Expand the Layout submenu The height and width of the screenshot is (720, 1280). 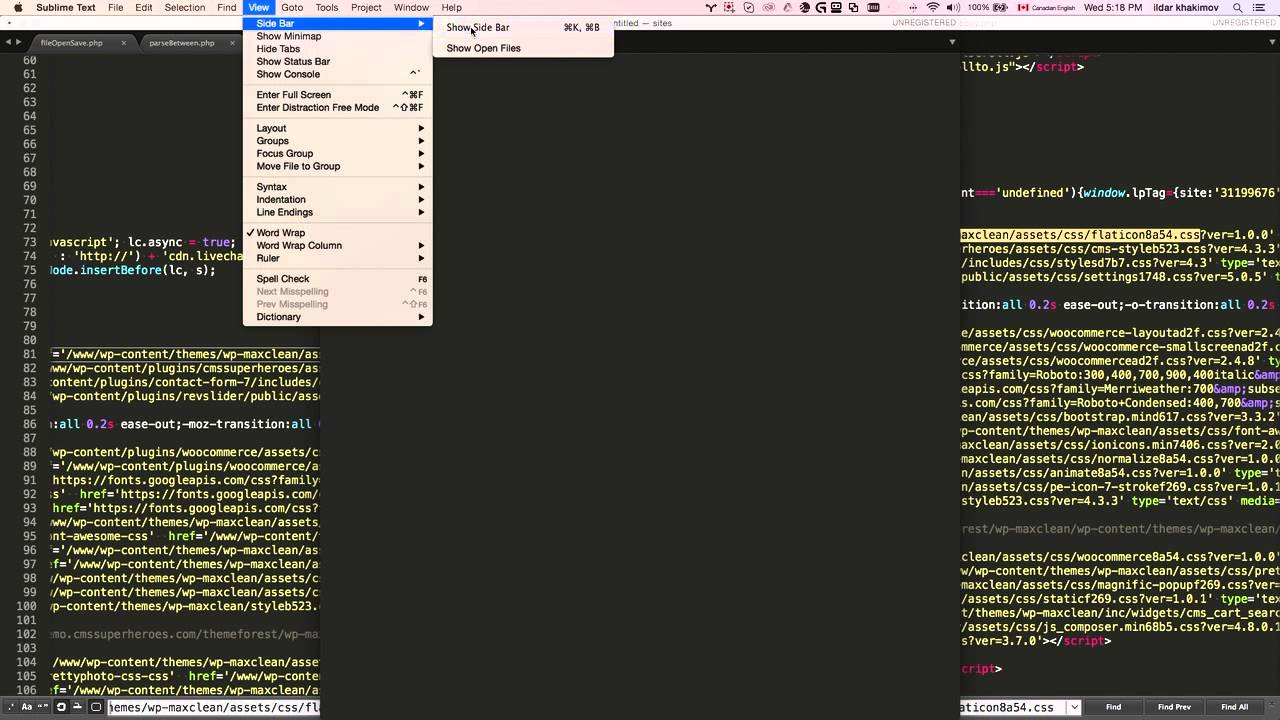pyautogui.click(x=338, y=128)
